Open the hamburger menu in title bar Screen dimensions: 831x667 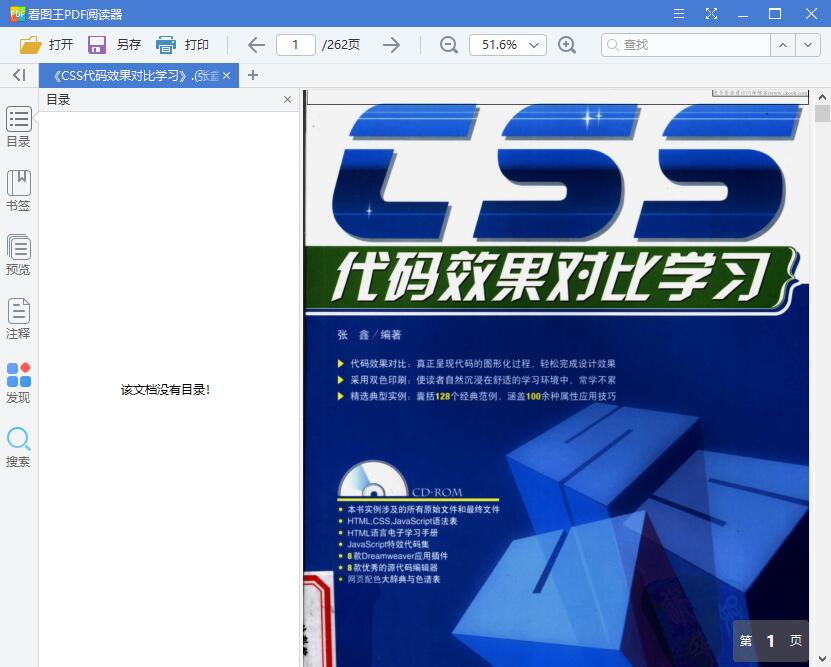(x=679, y=14)
